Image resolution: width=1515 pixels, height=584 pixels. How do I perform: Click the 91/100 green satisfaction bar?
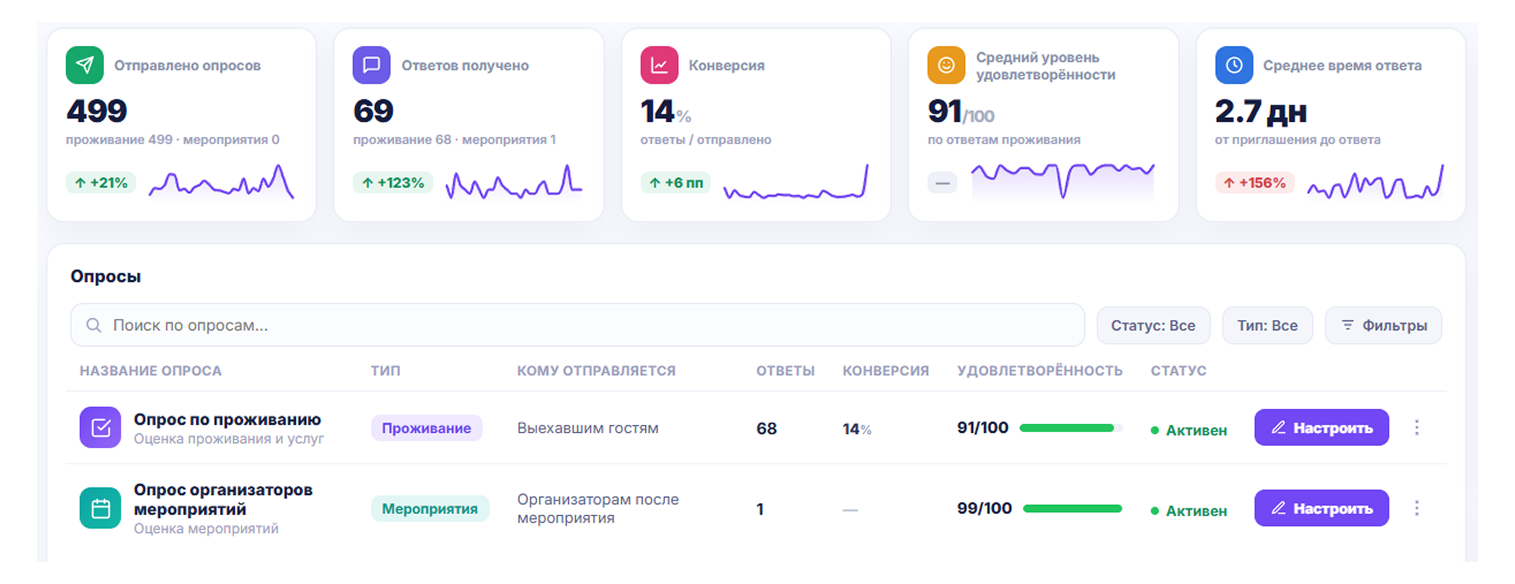[x=1071, y=428]
